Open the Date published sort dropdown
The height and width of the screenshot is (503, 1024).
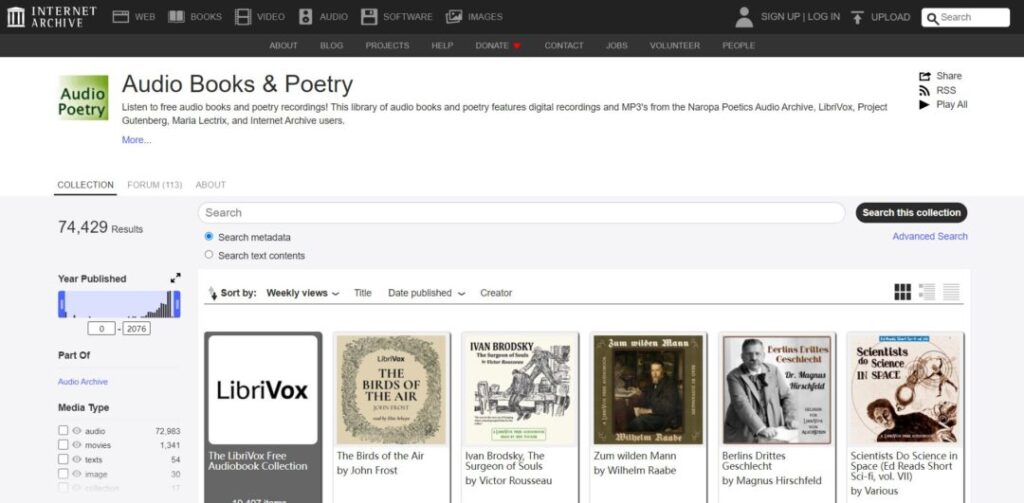click(426, 293)
